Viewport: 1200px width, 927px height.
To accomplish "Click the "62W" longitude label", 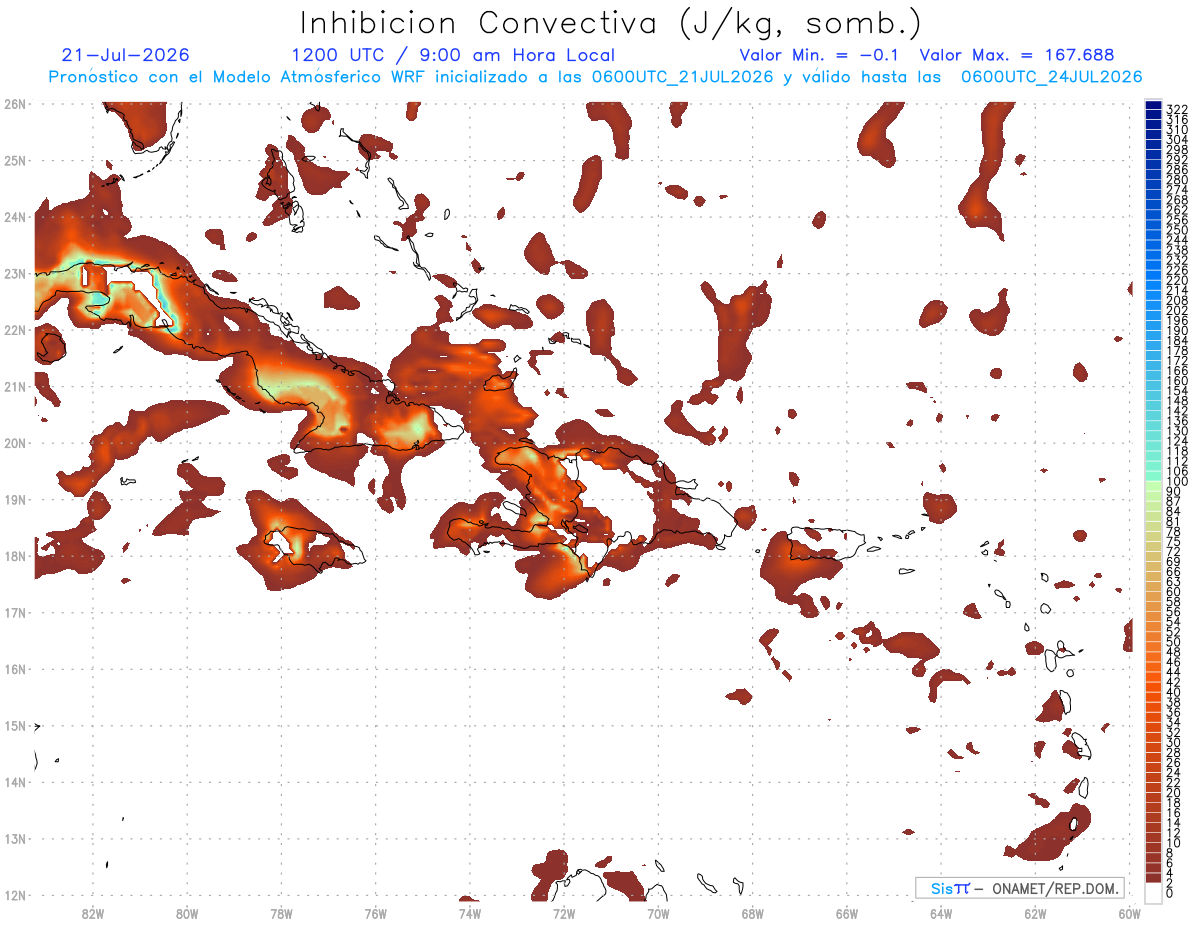I will 1035,913.
